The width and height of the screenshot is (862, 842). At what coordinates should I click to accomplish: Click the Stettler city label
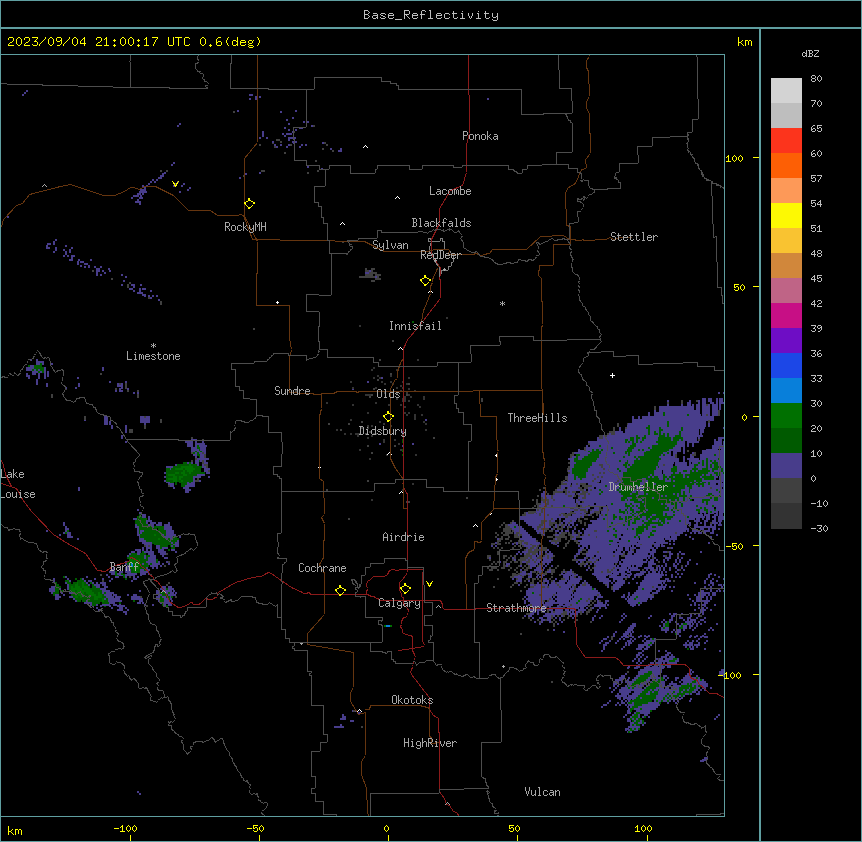pyautogui.click(x=634, y=237)
